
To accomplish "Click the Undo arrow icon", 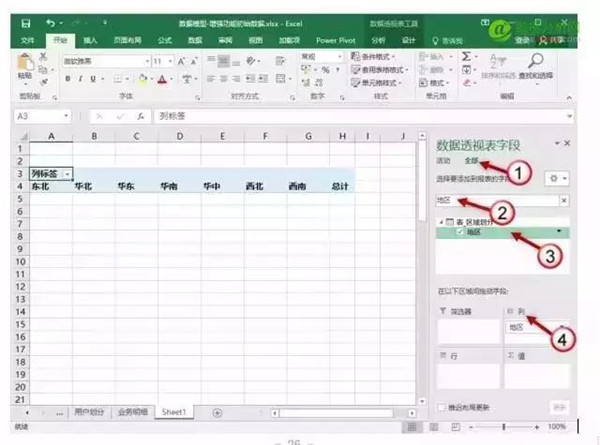I will coord(51,23).
